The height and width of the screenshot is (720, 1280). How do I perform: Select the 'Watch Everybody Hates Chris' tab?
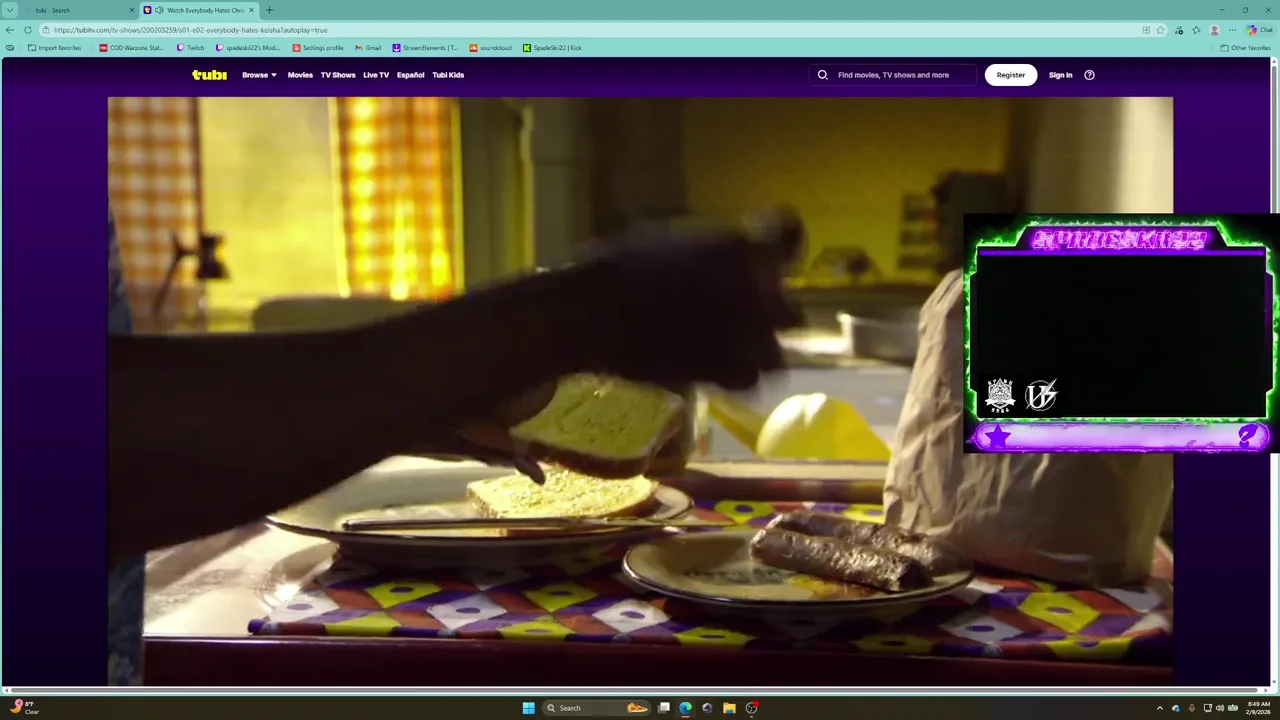199,10
